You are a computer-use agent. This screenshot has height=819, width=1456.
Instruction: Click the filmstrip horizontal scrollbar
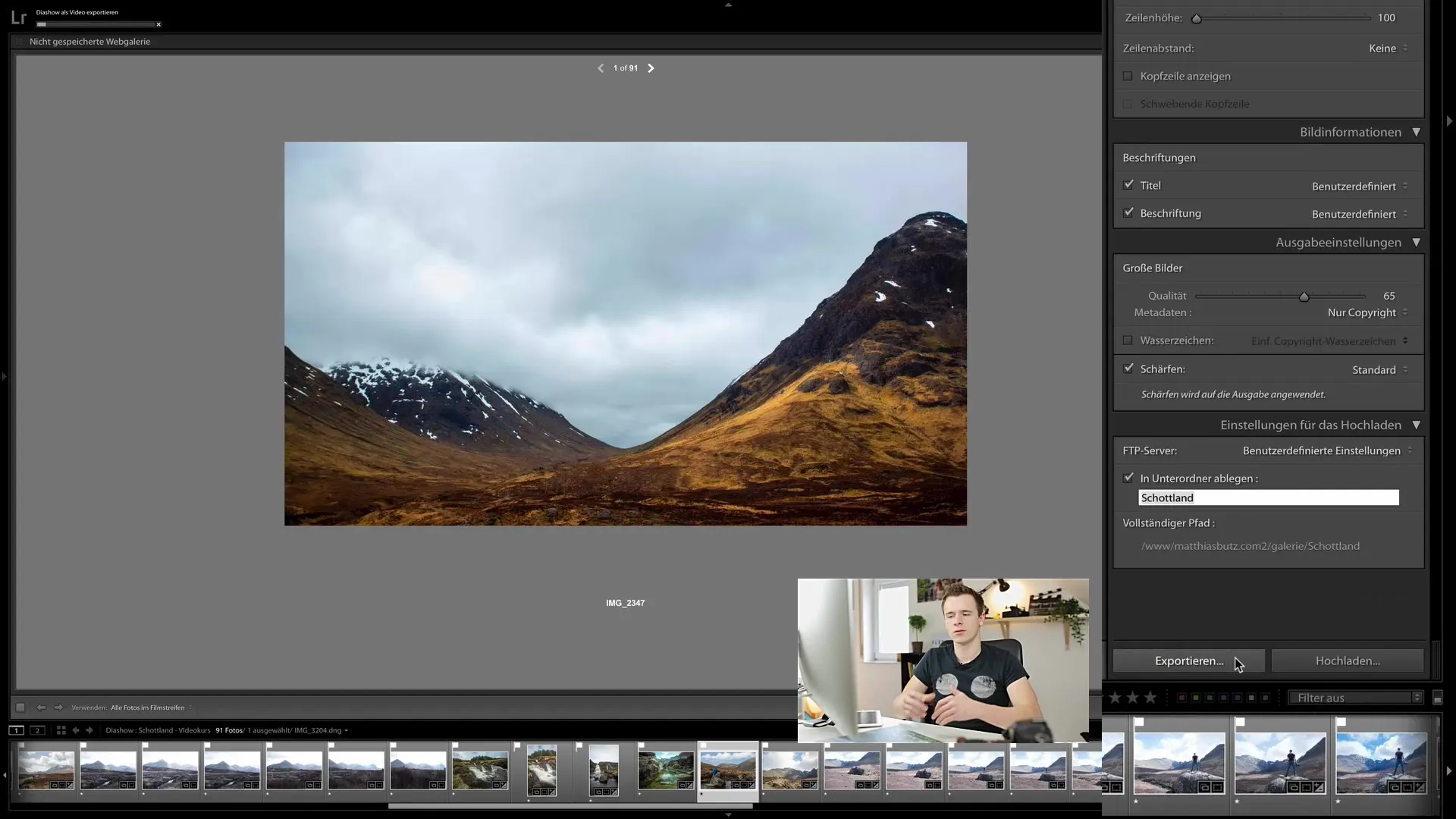pos(570,806)
